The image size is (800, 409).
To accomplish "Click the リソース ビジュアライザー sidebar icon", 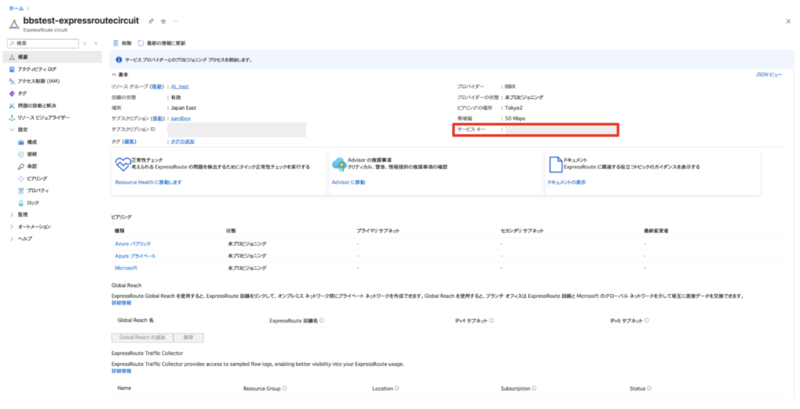I will (x=12, y=118).
